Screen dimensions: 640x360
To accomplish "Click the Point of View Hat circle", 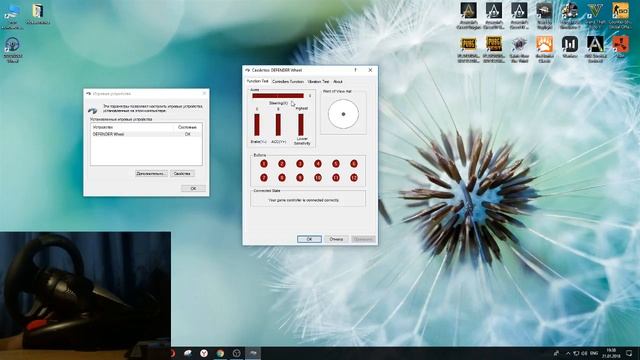I will pyautogui.click(x=343, y=114).
